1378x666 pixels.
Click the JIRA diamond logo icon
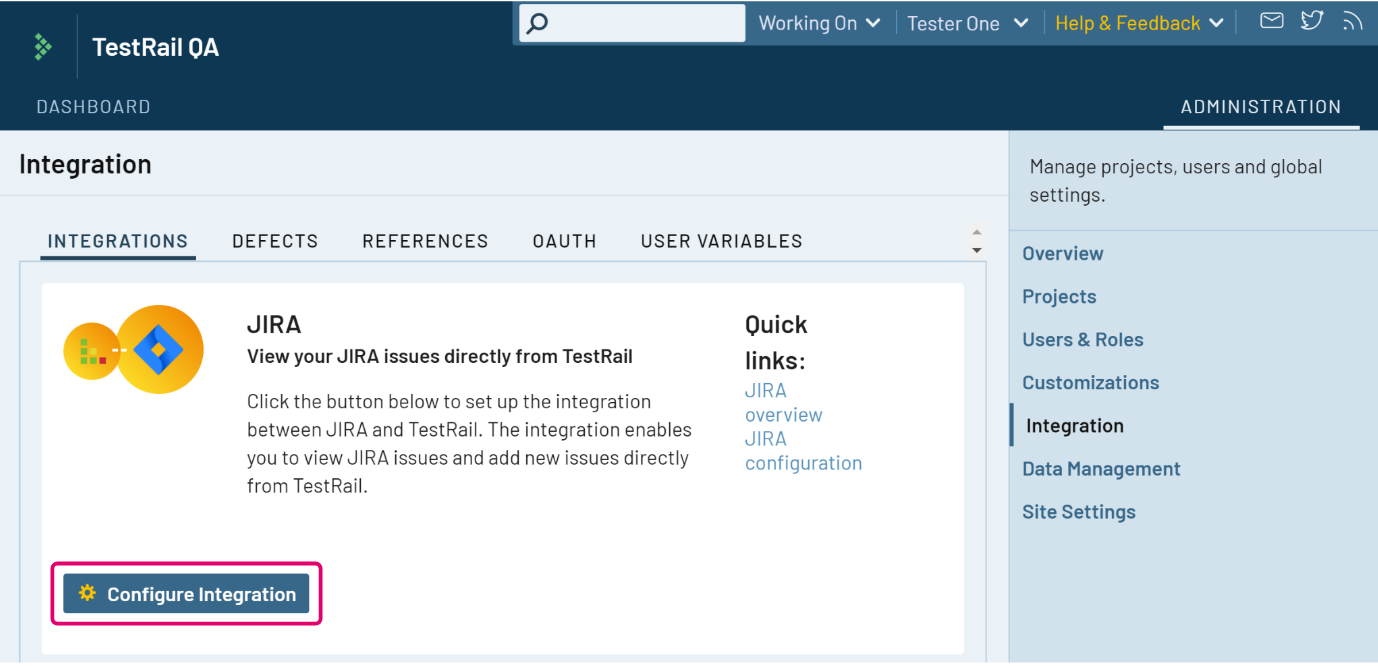tap(159, 349)
